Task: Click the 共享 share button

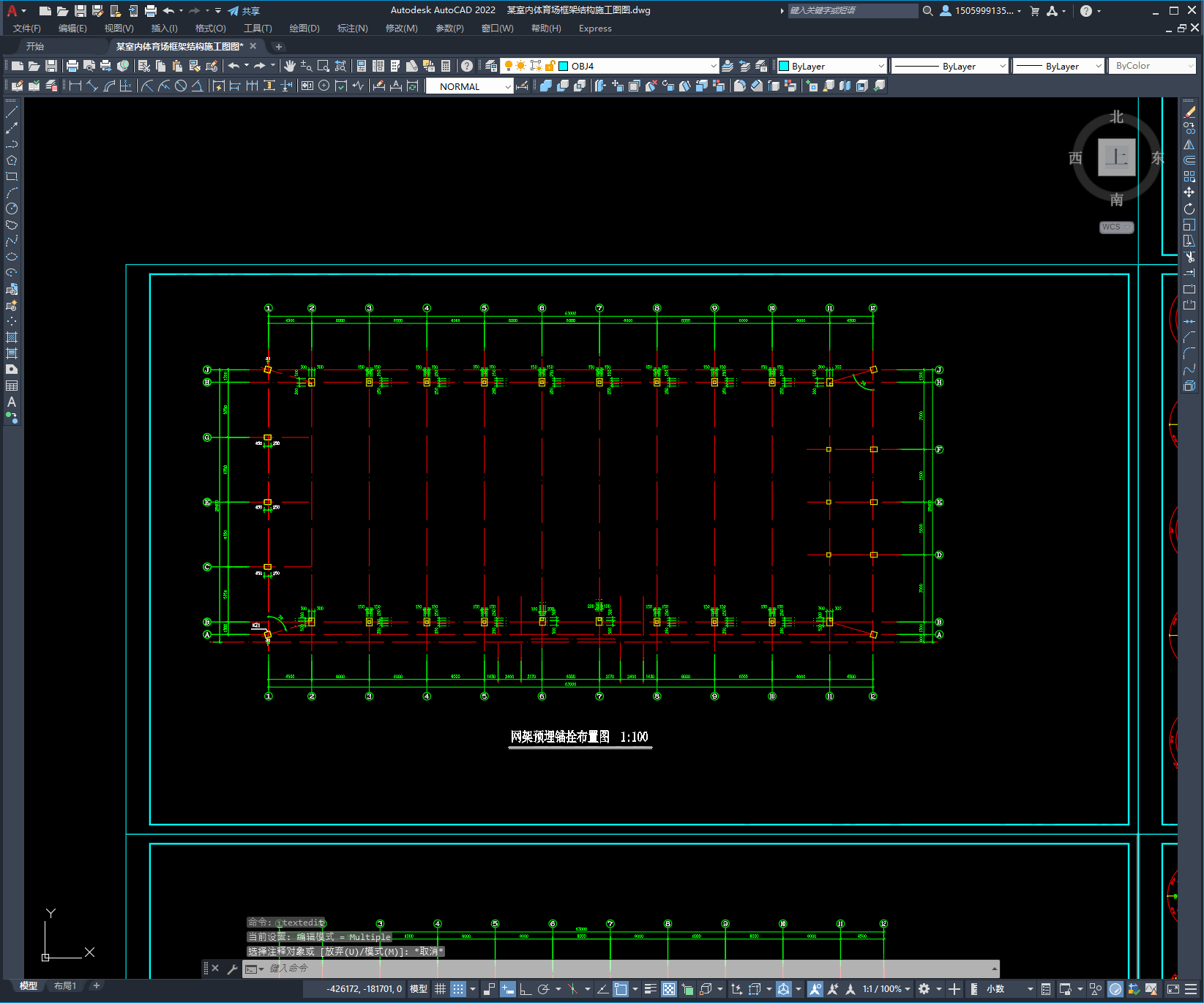Action: coord(244,11)
